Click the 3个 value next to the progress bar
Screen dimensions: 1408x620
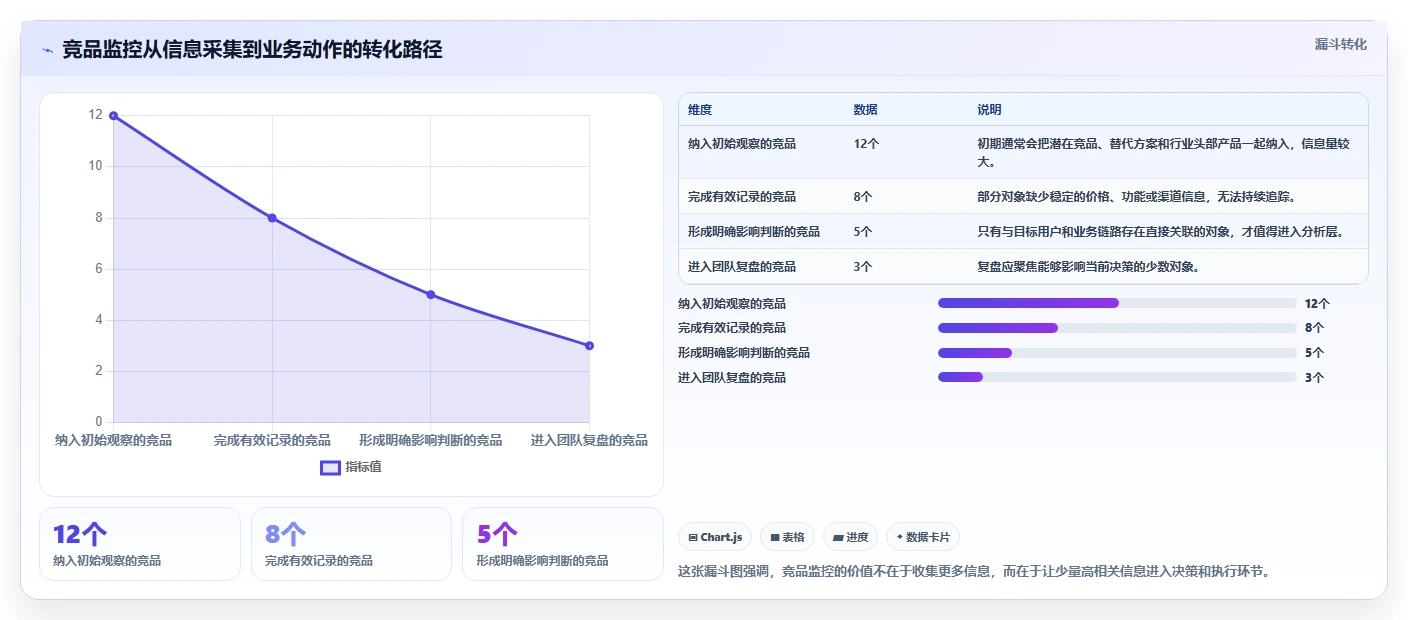tap(1314, 378)
